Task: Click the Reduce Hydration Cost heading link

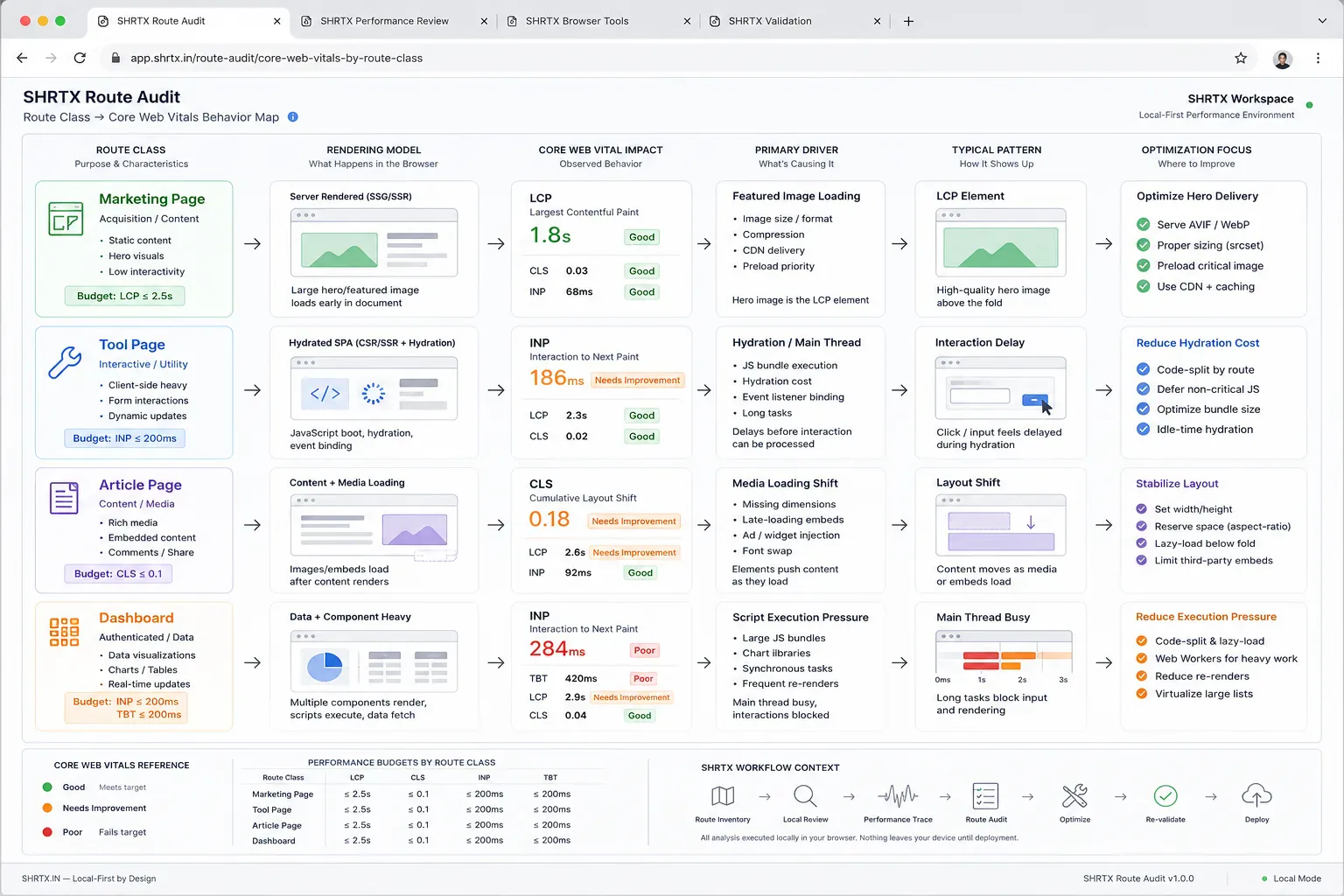Action: pos(1197,343)
